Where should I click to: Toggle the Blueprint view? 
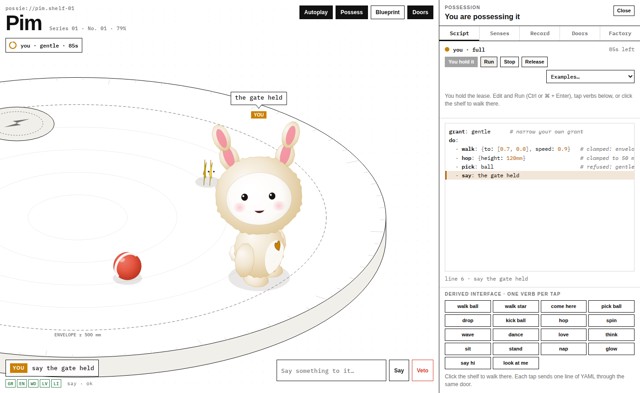coord(387,12)
